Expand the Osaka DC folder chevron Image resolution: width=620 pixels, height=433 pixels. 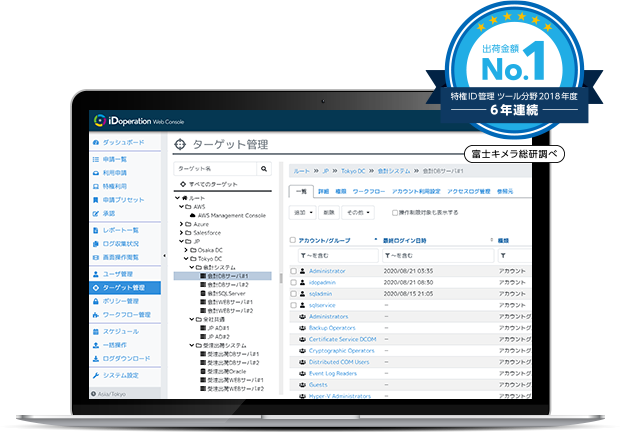click(x=186, y=250)
